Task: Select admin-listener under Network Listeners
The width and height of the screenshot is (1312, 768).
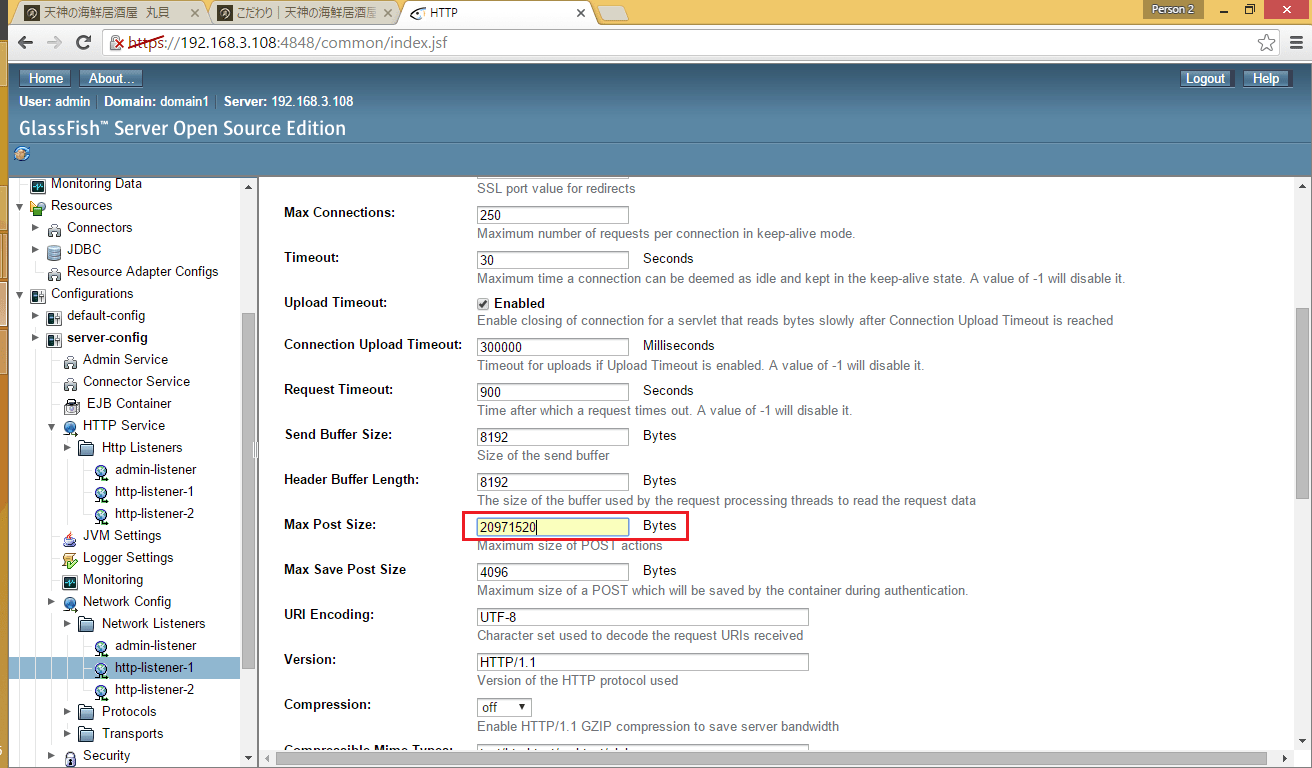Action: 155,646
